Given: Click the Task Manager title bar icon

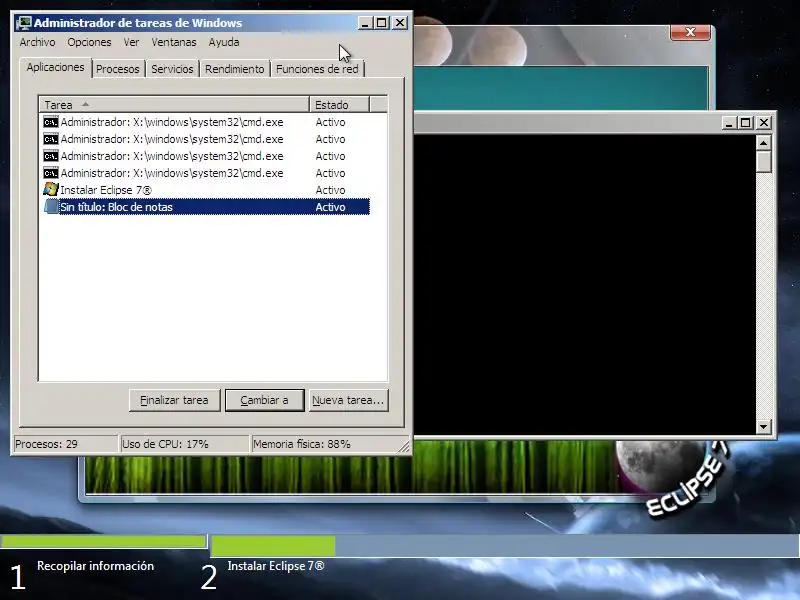Looking at the screenshot, I should [x=24, y=23].
